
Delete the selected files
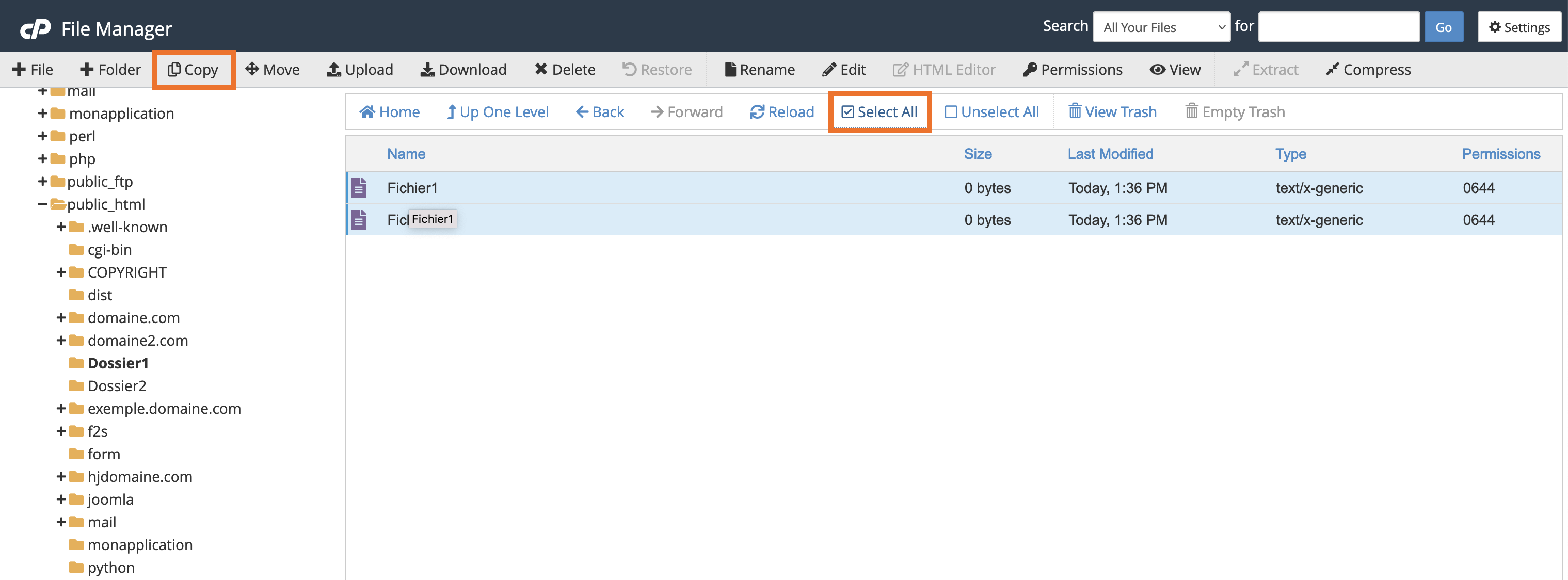[565, 69]
